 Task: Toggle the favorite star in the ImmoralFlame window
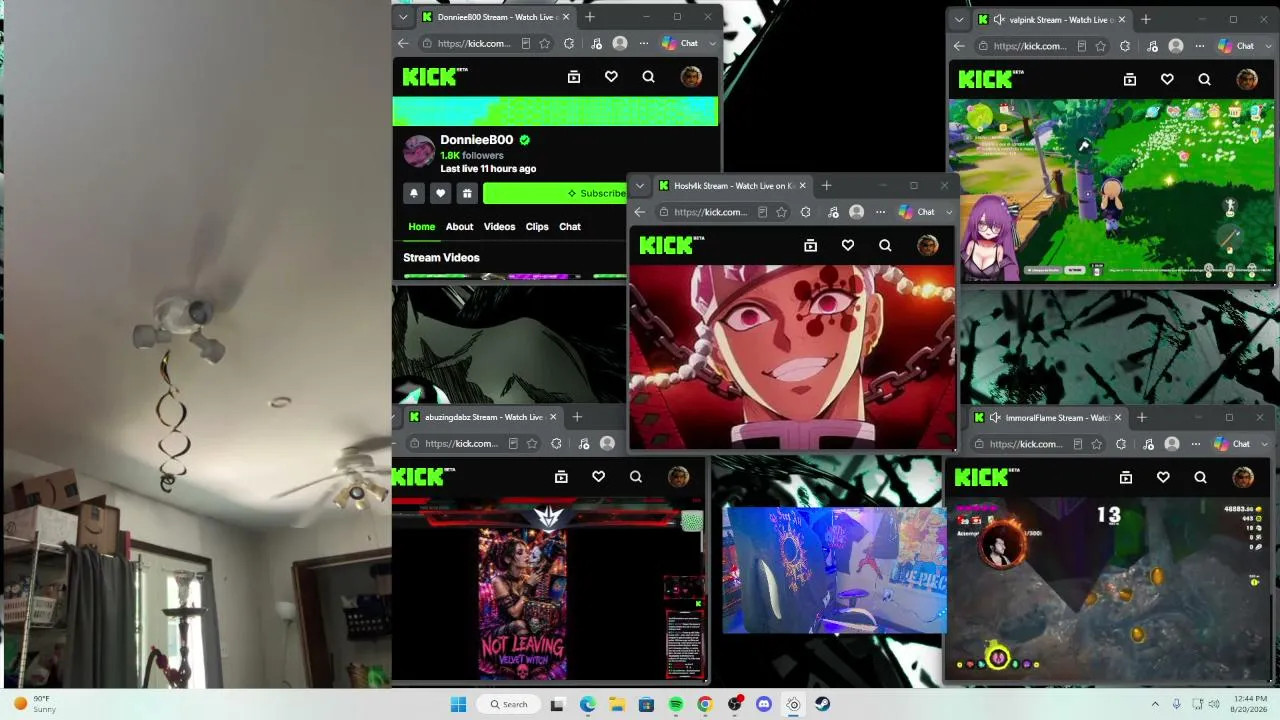click(x=1097, y=444)
